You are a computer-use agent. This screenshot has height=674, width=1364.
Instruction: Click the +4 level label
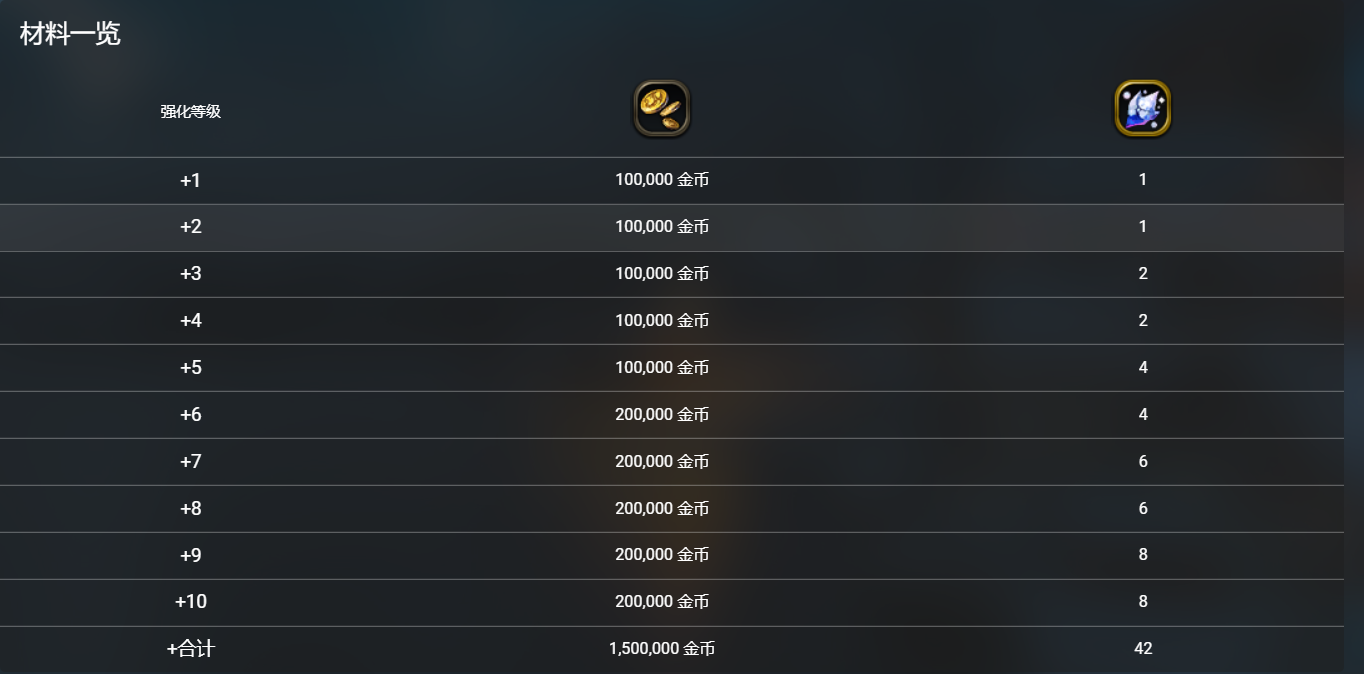click(190, 321)
